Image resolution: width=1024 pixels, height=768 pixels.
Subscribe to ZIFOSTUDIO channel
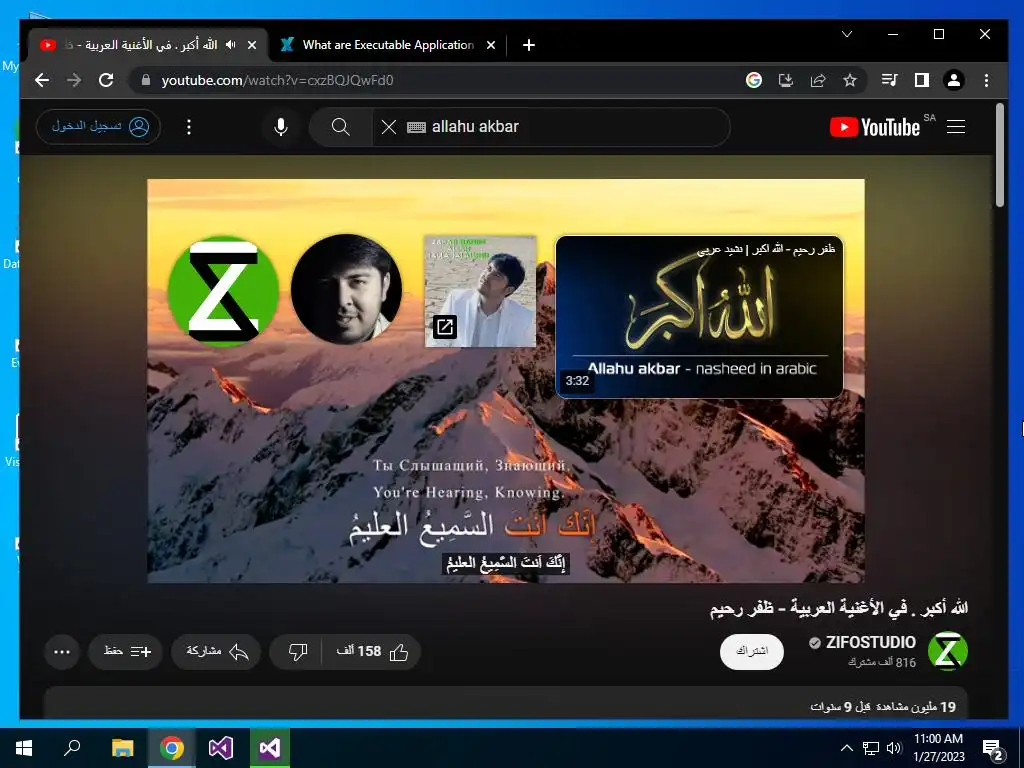click(x=752, y=651)
